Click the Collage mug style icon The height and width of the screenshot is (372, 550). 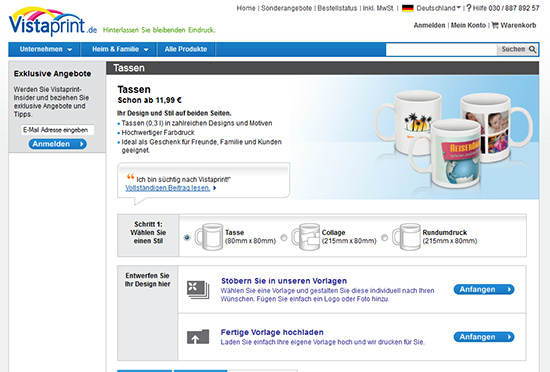pyautogui.click(x=306, y=237)
